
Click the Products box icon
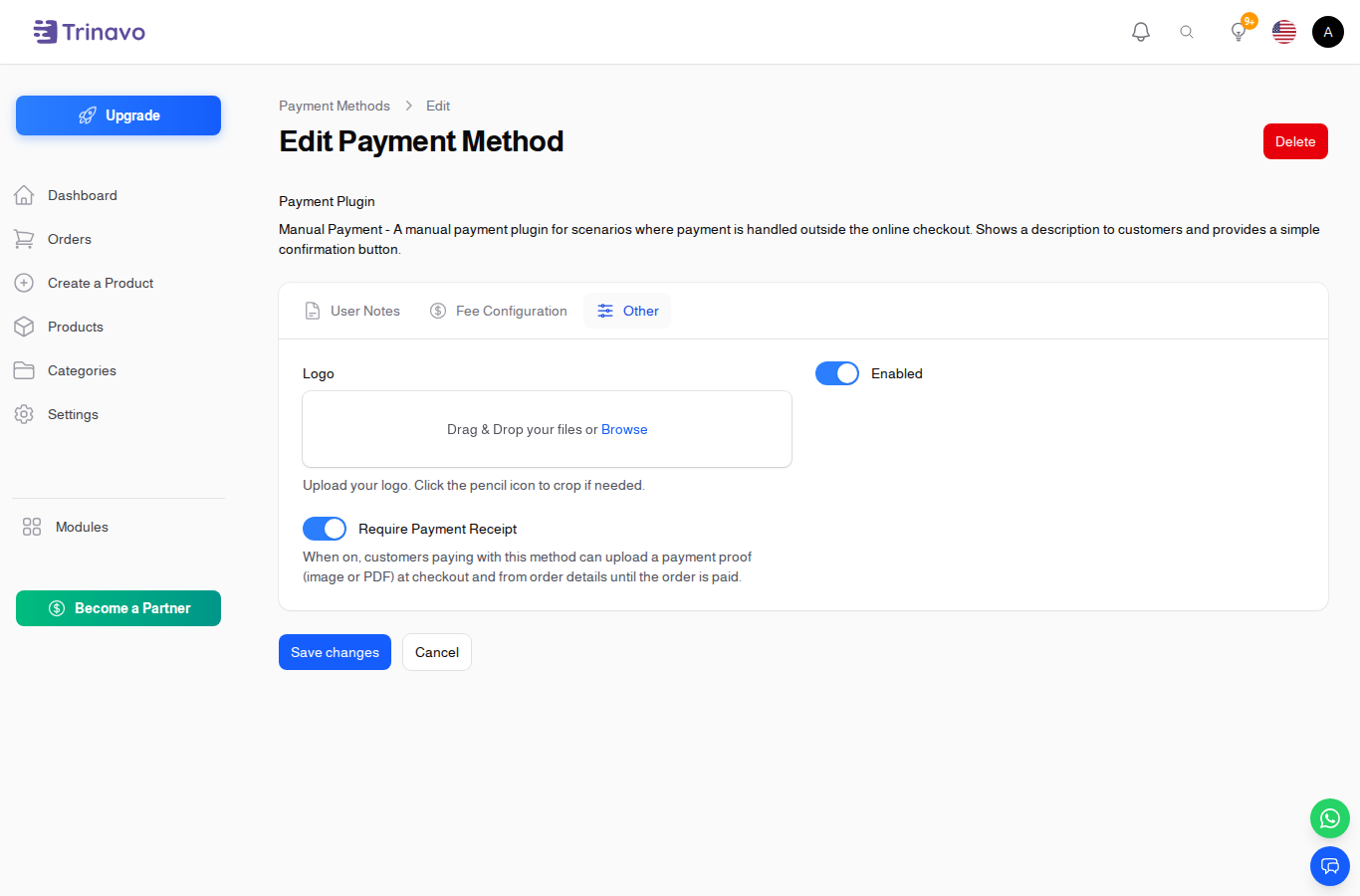pyautogui.click(x=24, y=327)
